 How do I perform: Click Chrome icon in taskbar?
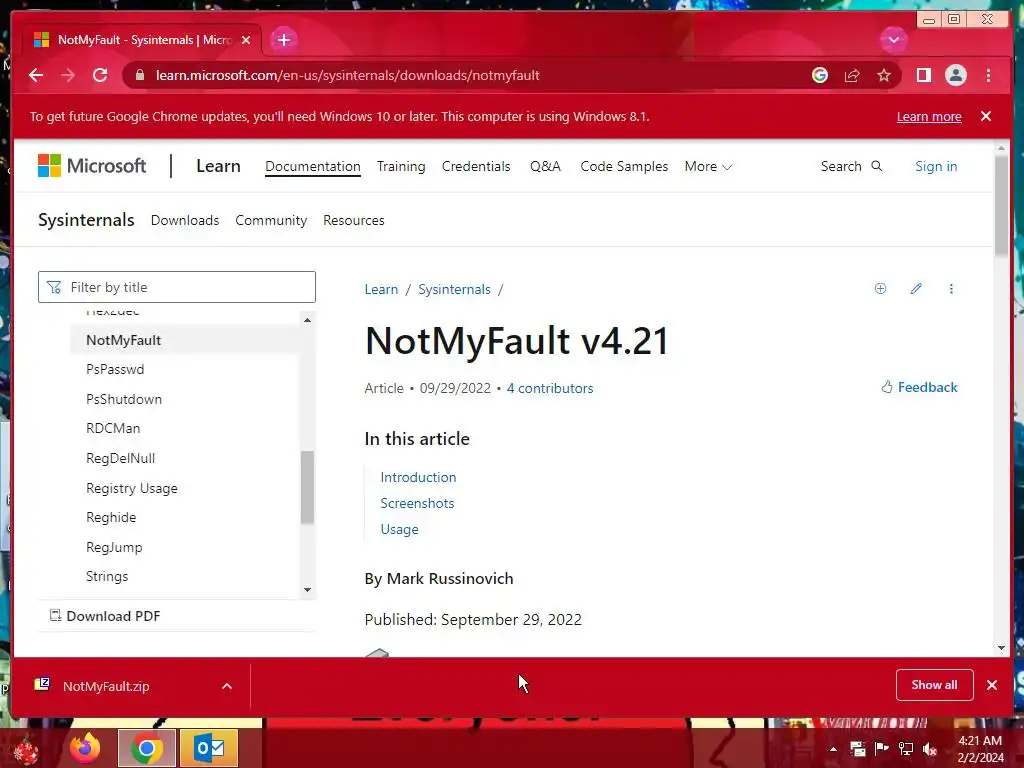point(147,748)
